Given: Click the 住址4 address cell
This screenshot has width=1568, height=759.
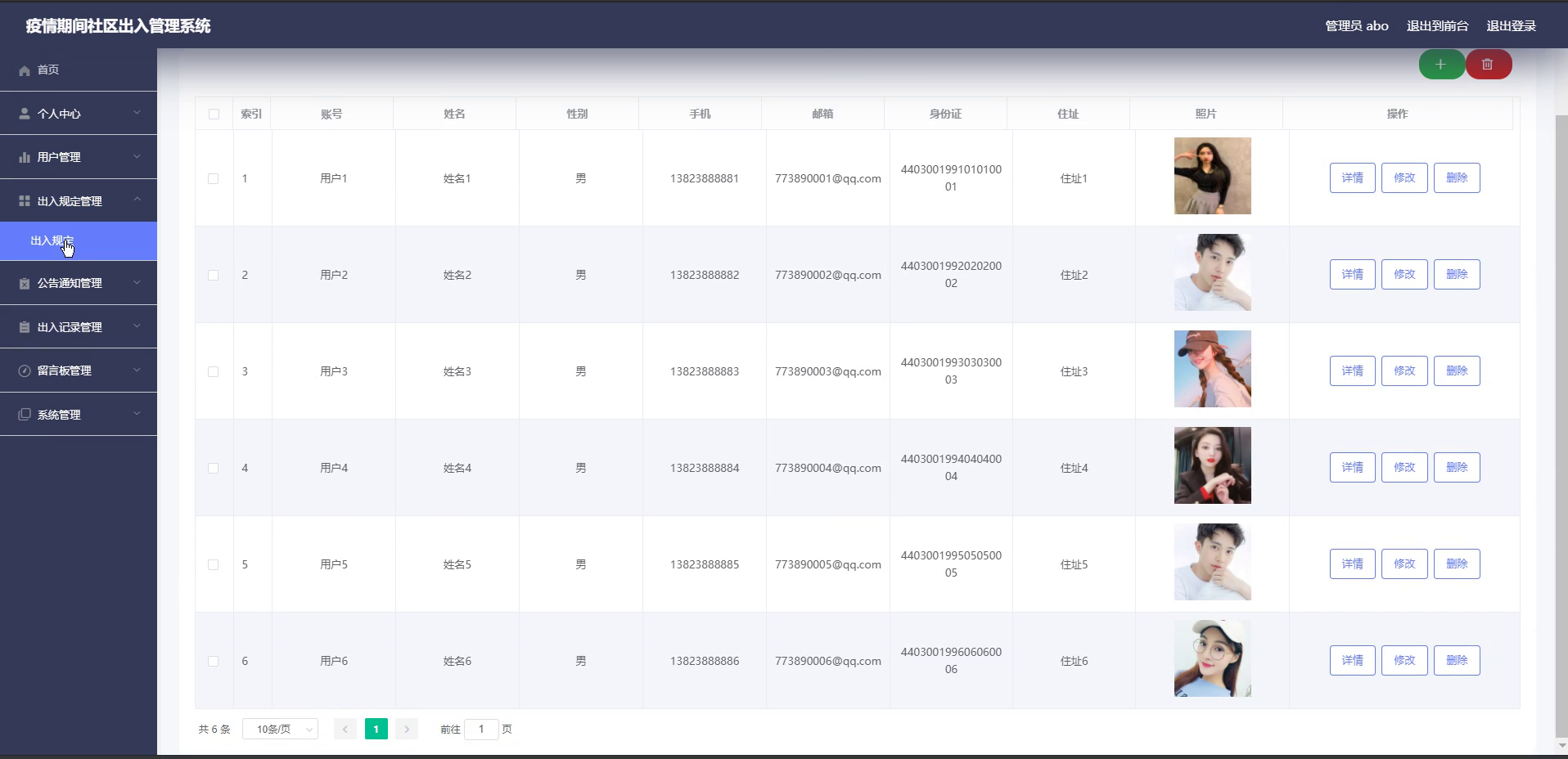Looking at the screenshot, I should coord(1074,468).
